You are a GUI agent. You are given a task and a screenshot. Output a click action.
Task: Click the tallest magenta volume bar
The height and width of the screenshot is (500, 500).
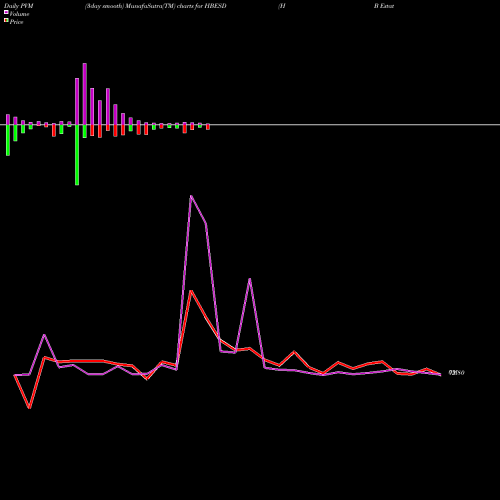click(x=85, y=94)
